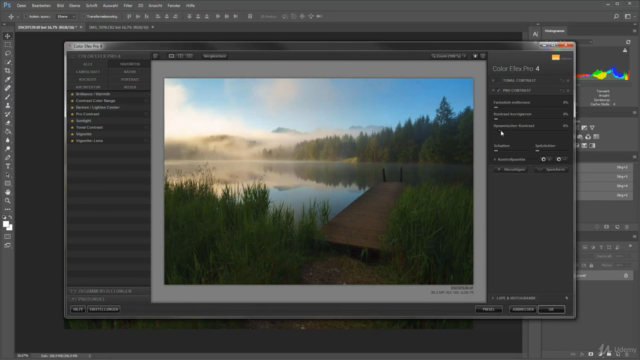Select the Crop tool

(8, 71)
